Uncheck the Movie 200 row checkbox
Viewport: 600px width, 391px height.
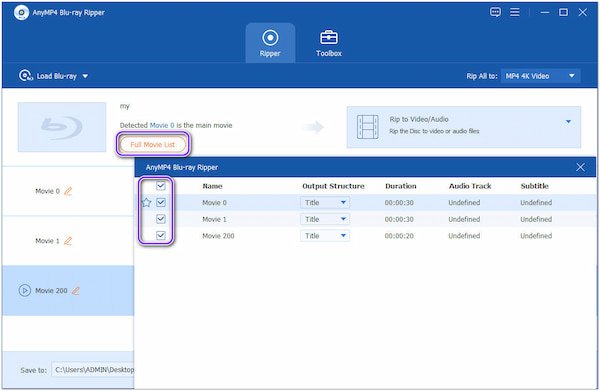(x=161, y=236)
